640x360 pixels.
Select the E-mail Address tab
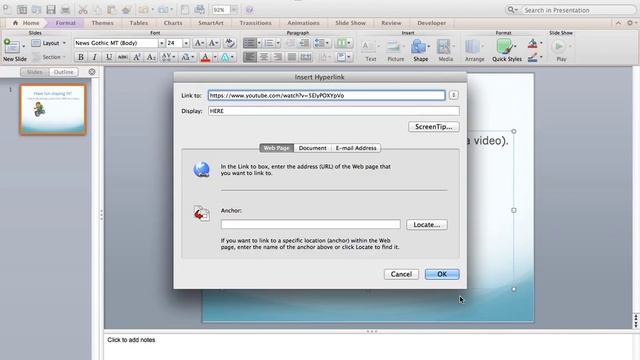coord(356,148)
